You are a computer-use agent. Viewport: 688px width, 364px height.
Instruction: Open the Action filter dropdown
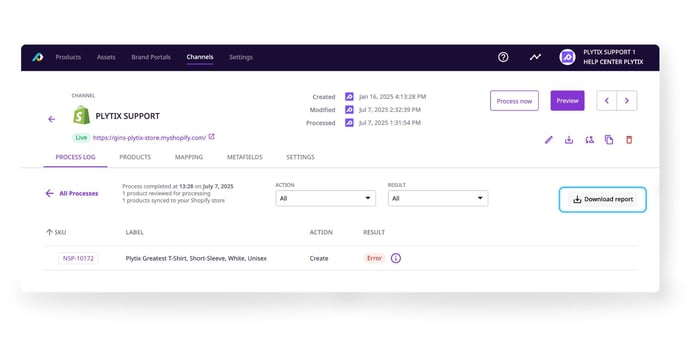326,198
